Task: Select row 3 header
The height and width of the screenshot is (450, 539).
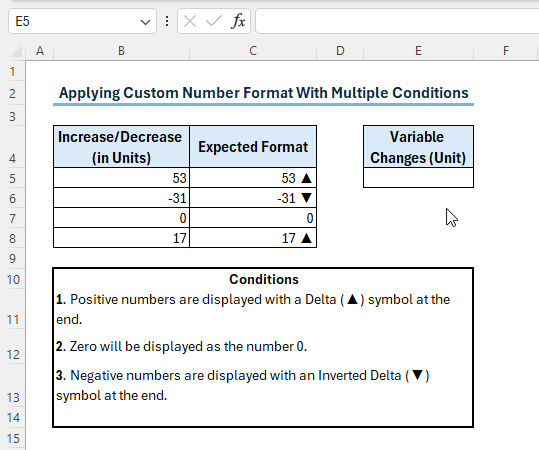Action: (13, 116)
